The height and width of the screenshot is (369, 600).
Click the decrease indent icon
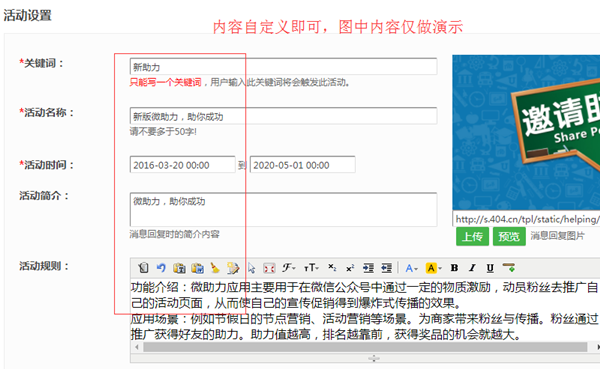[x=386, y=268]
